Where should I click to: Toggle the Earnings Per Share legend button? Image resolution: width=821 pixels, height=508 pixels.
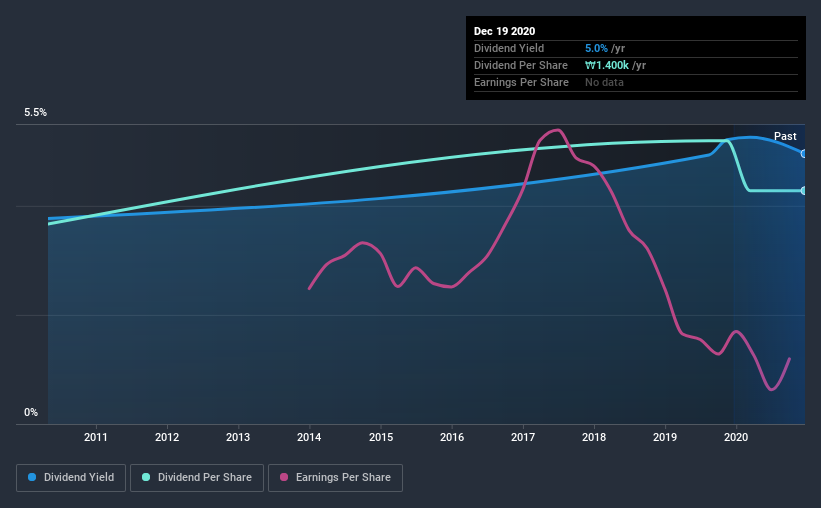click(335, 478)
